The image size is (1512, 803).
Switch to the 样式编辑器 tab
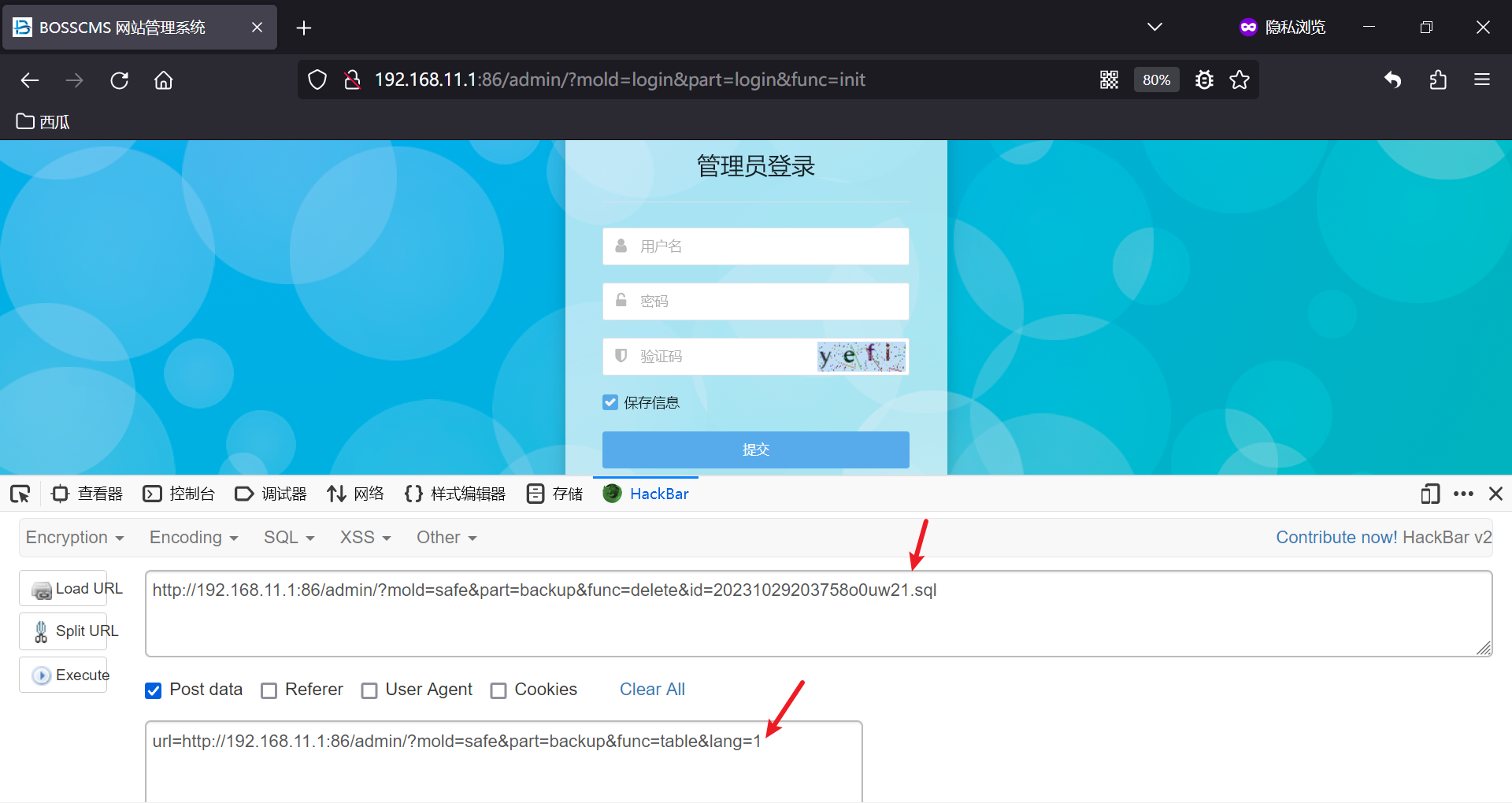click(x=455, y=494)
